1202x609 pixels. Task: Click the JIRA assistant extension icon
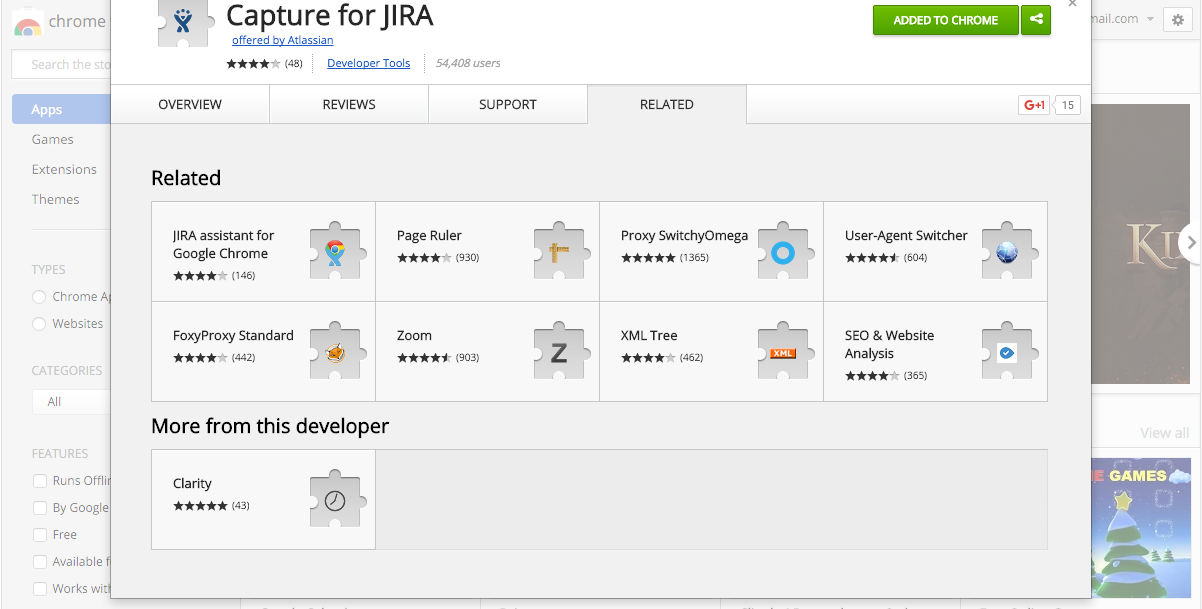click(x=334, y=252)
